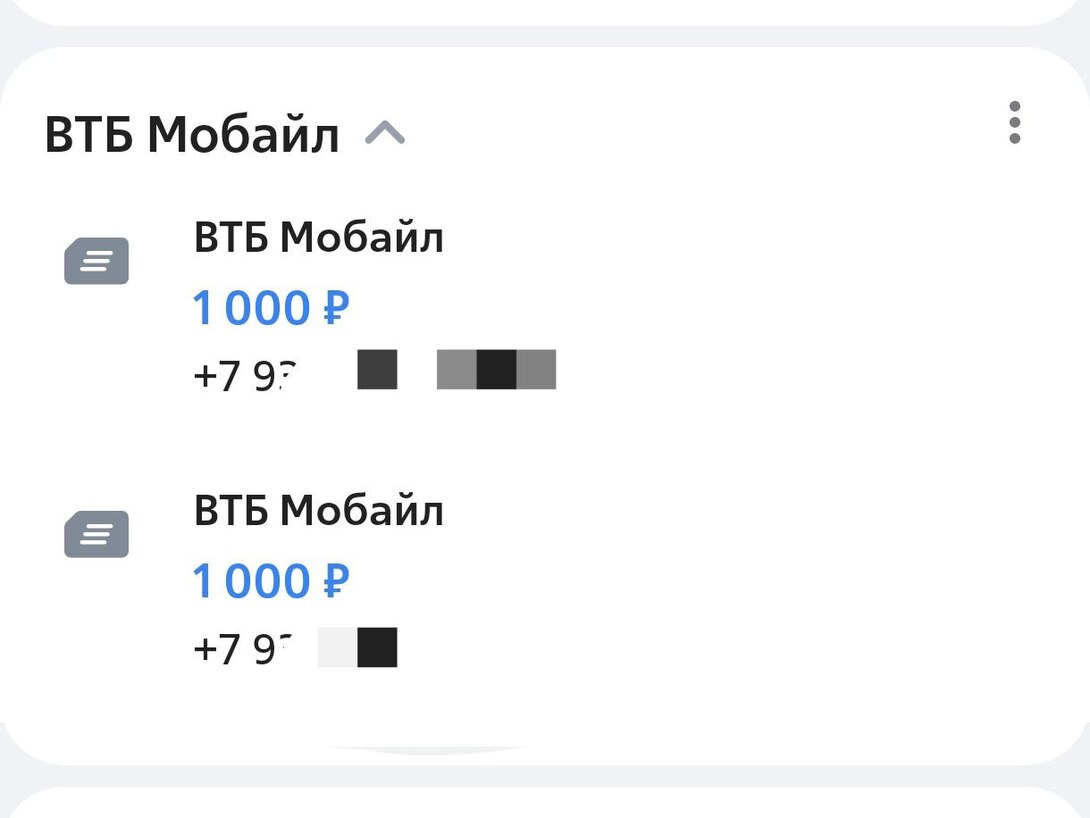
Task: Tap the first entry's SIM card icon
Action: click(97, 261)
